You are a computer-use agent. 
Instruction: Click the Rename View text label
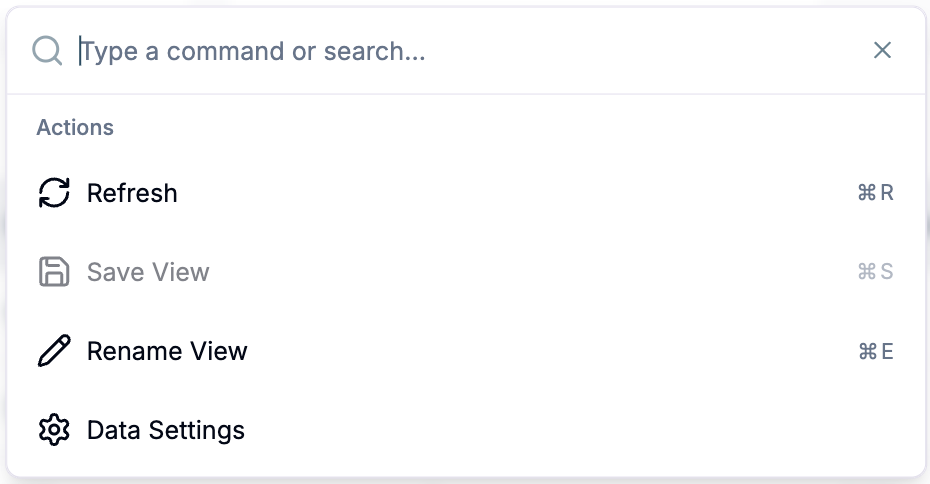click(167, 351)
